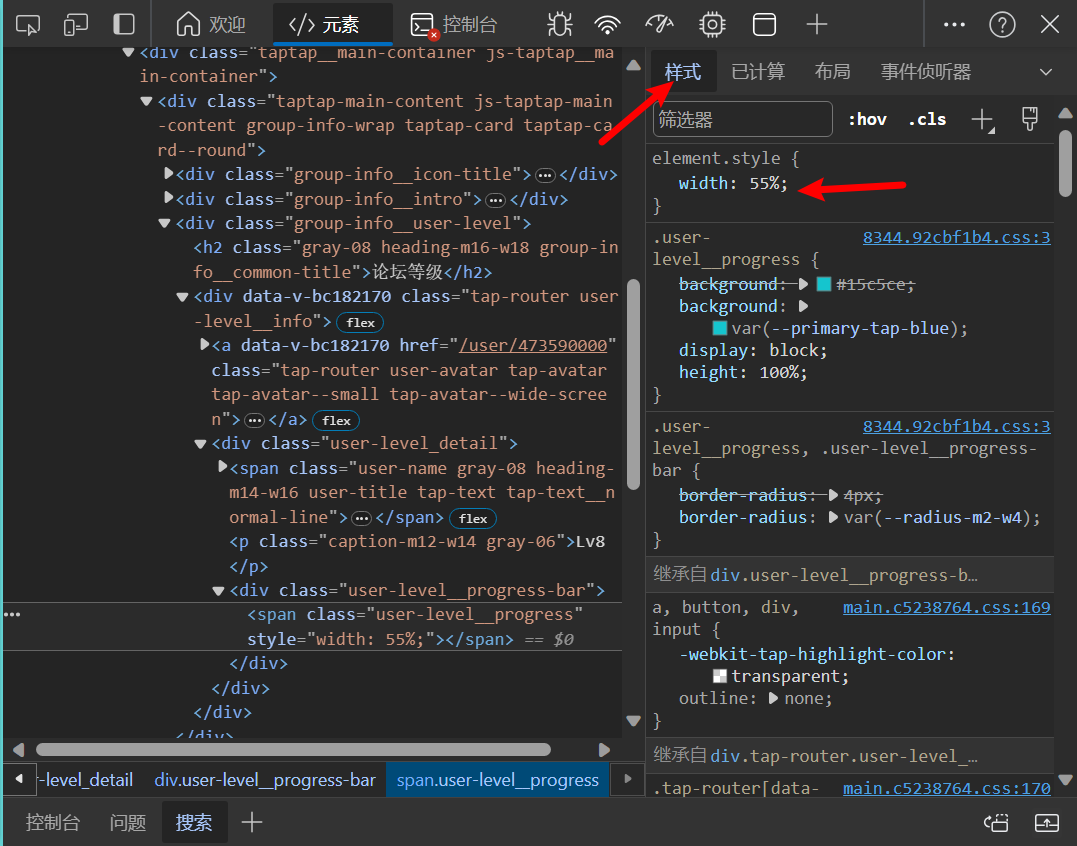Follow the /user/473590000 href link
Viewport: 1077px width, 846px height.
533,345
